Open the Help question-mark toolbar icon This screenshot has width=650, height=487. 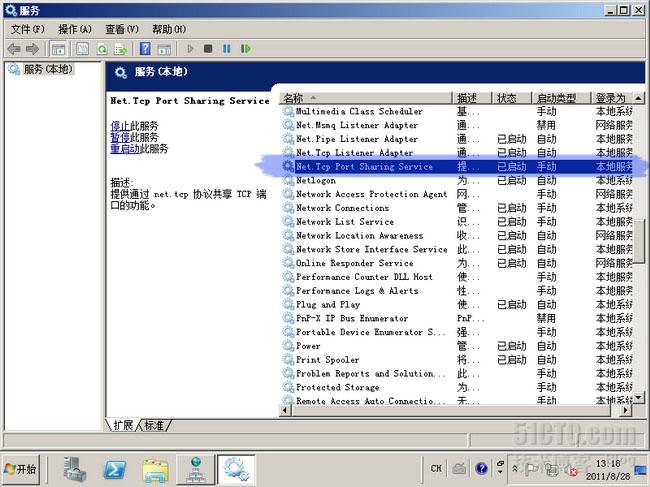[x=145, y=49]
